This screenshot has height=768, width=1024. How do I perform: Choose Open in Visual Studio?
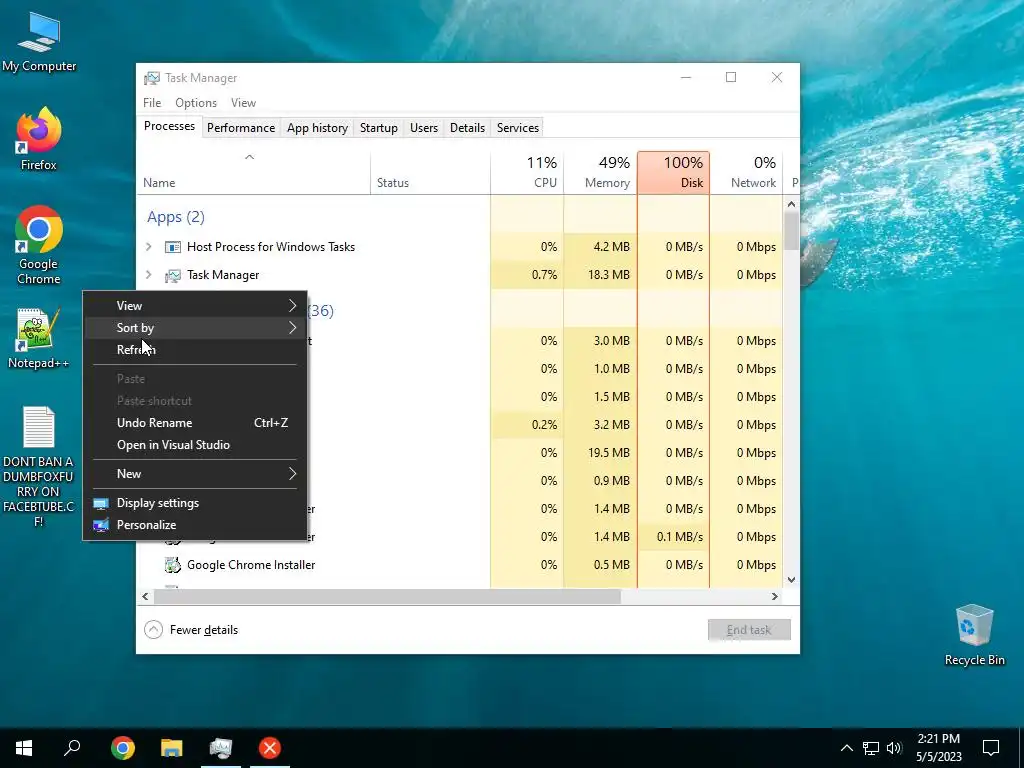(x=195, y=445)
